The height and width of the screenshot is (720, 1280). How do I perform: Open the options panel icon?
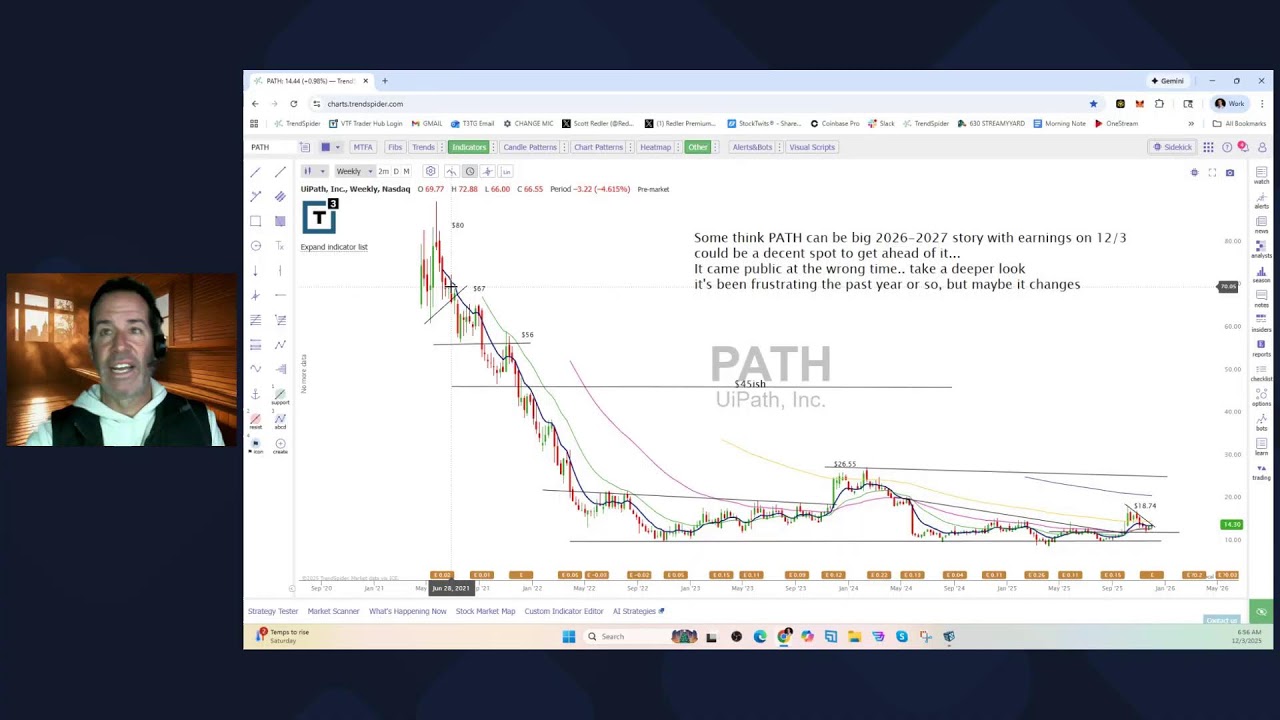[x=1261, y=397]
